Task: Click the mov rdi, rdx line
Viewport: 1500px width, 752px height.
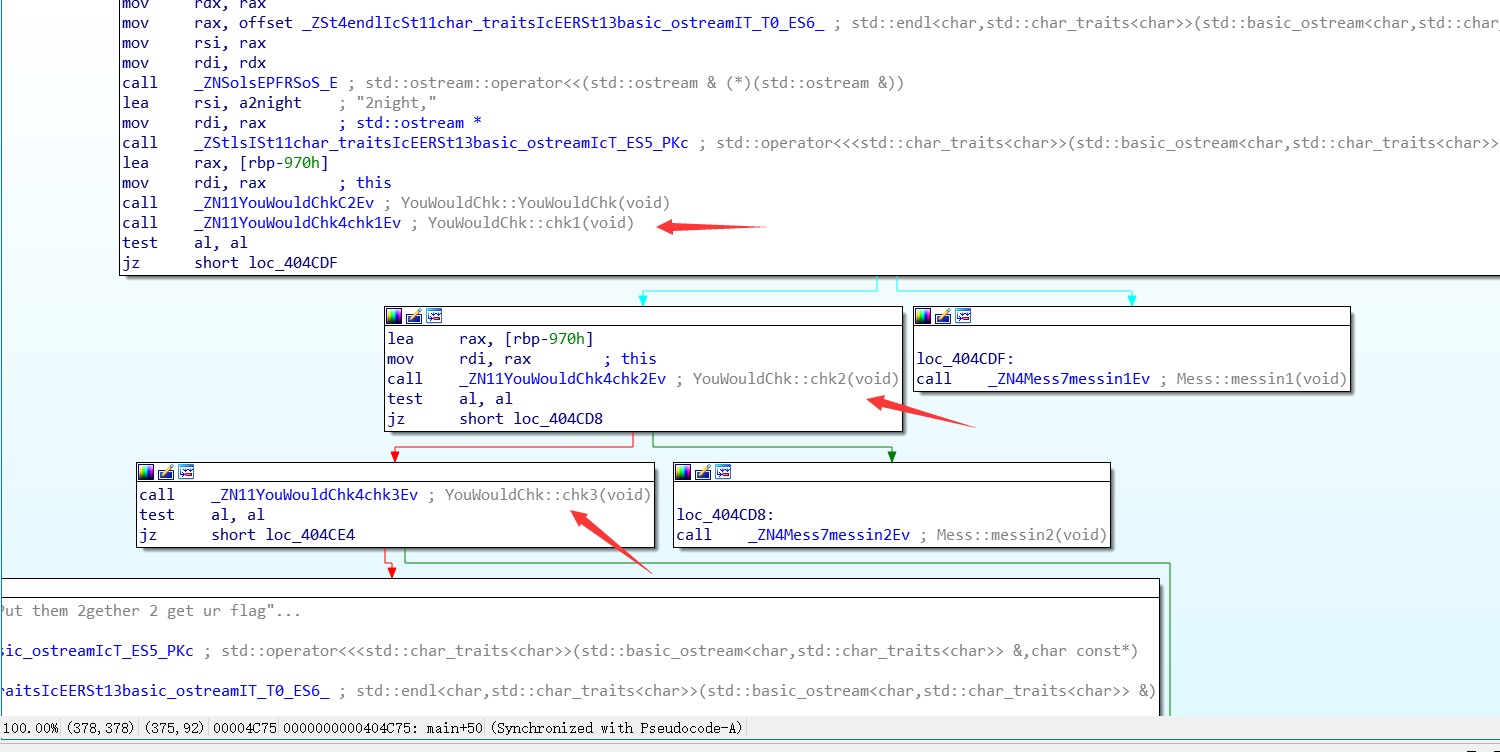Action: pyautogui.click(x=194, y=63)
